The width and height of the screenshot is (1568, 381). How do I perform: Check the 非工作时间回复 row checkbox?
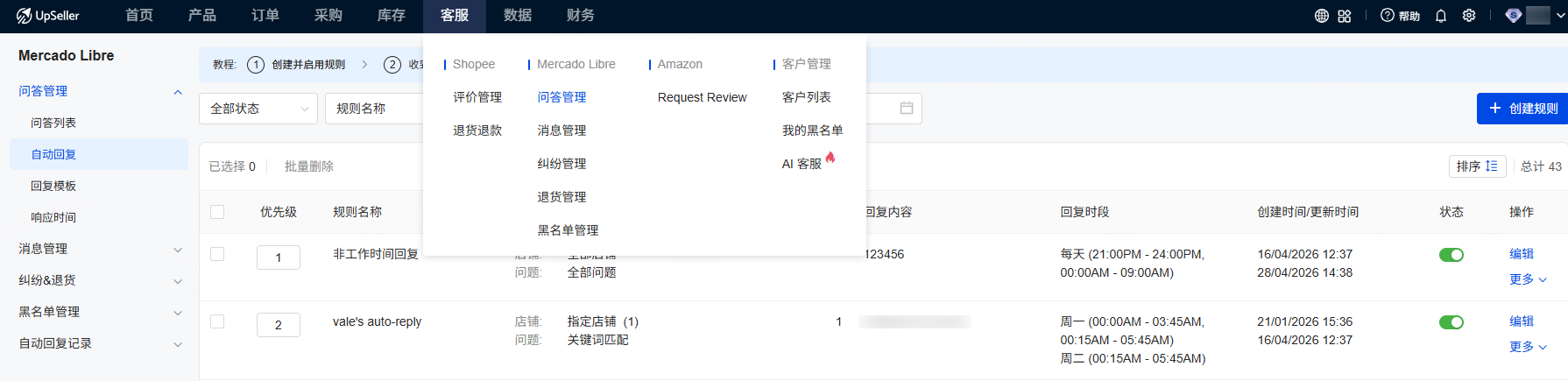[x=217, y=254]
